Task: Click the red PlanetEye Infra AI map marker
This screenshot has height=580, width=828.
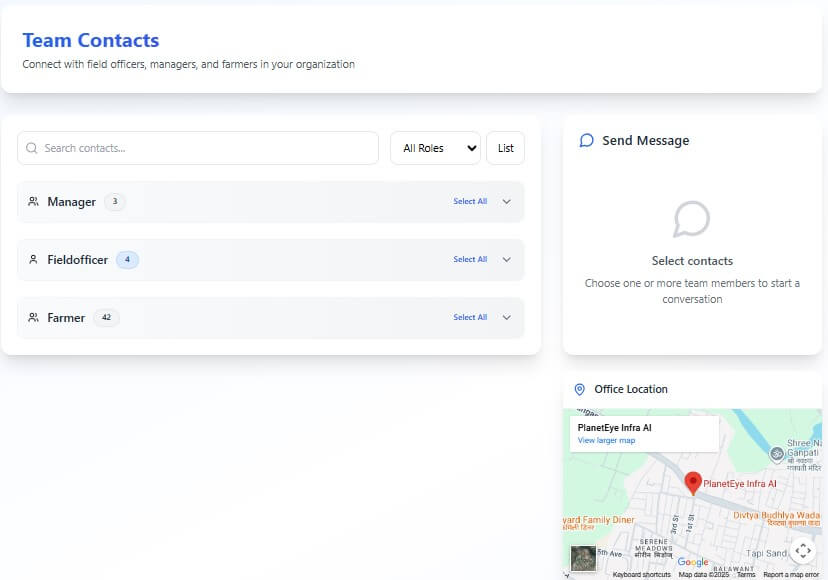Action: coord(693,483)
